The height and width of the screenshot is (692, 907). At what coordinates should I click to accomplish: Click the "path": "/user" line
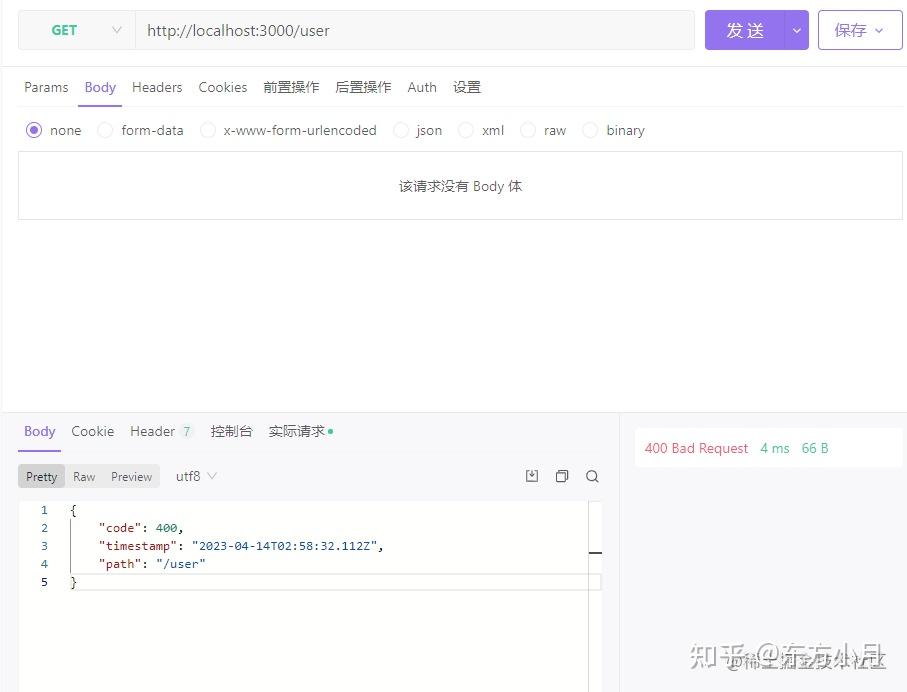pyautogui.click(x=152, y=564)
